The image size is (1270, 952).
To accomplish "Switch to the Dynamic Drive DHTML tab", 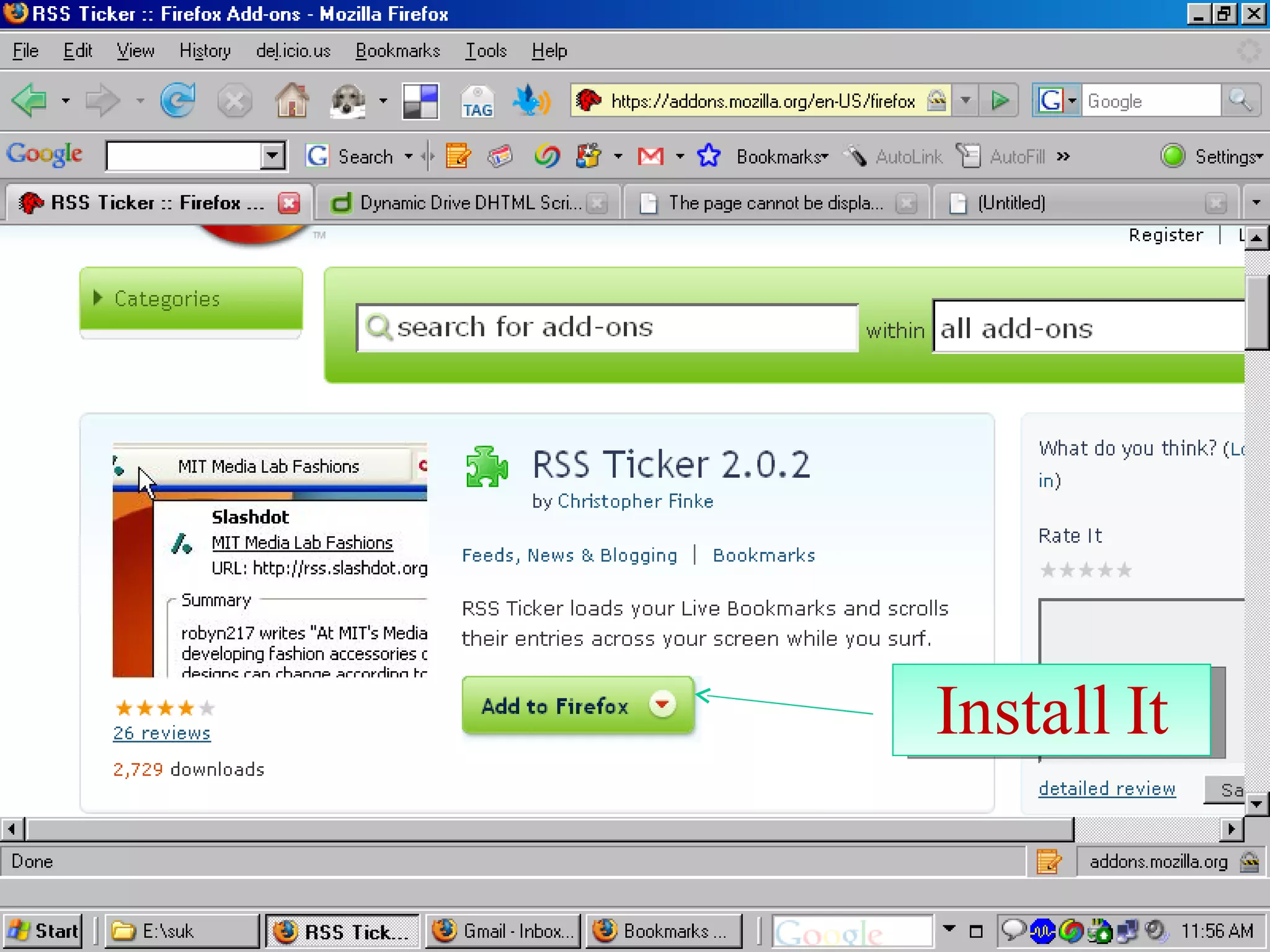I will point(468,203).
